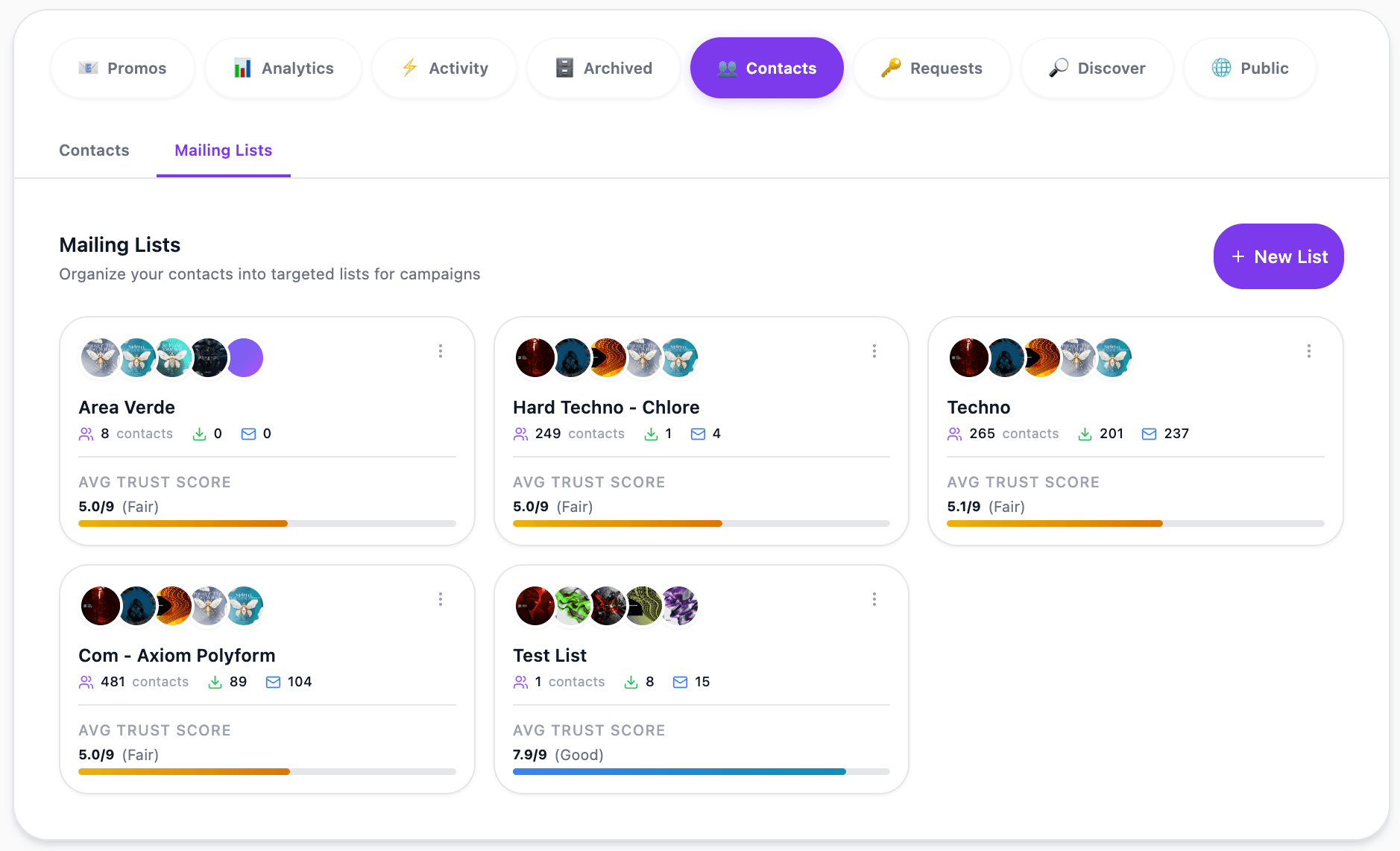Click download icon on Hard Techno - Chlore
Image resolution: width=1400 pixels, height=851 pixels.
coord(651,434)
